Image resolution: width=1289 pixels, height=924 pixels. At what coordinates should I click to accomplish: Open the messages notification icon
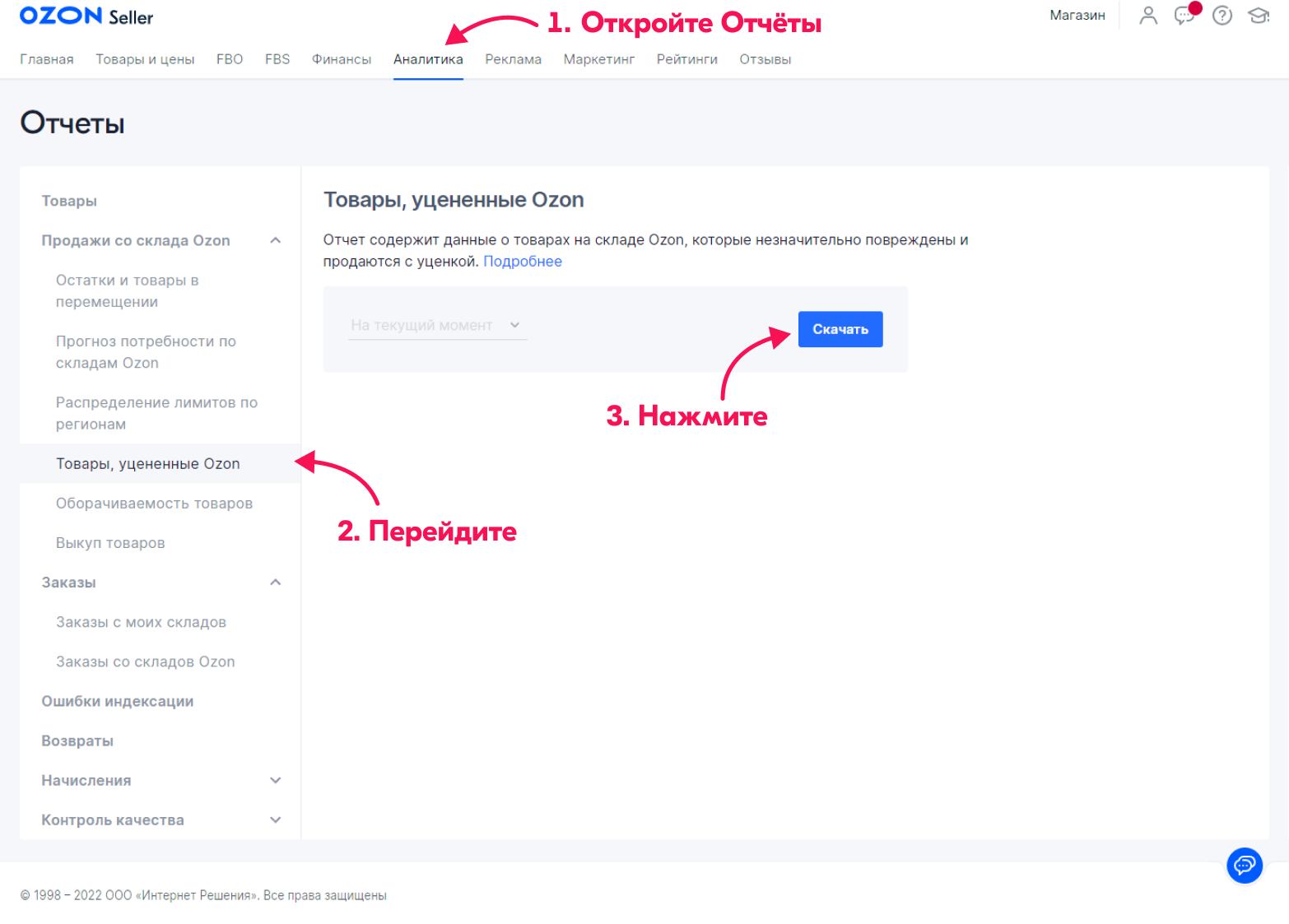[x=1184, y=16]
